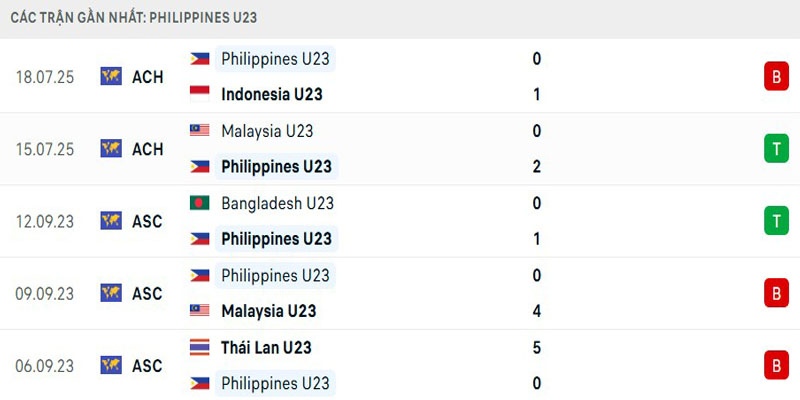Click the score 5 for Thái Lan U23

click(x=537, y=347)
